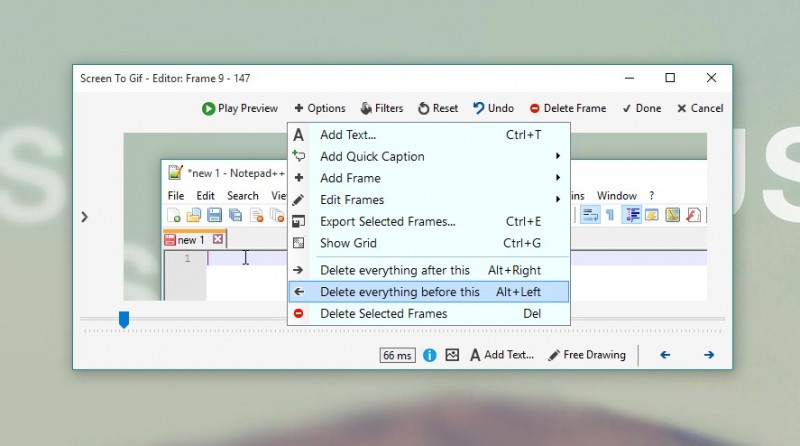Click Edit menu in Notepad++ frame

(x=206, y=195)
